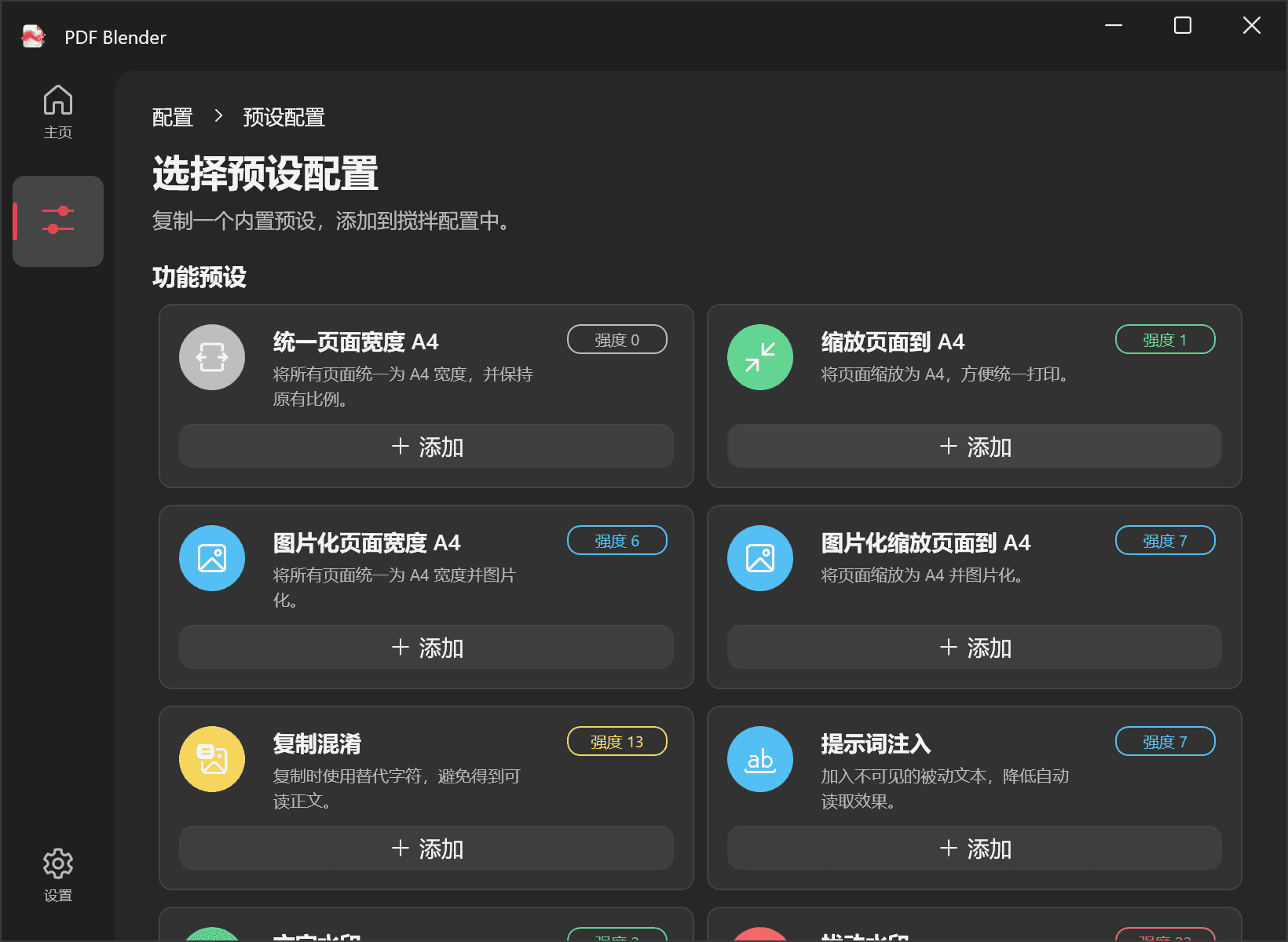Click description 将页面缩放为 A4，方便统一打印

click(x=946, y=374)
